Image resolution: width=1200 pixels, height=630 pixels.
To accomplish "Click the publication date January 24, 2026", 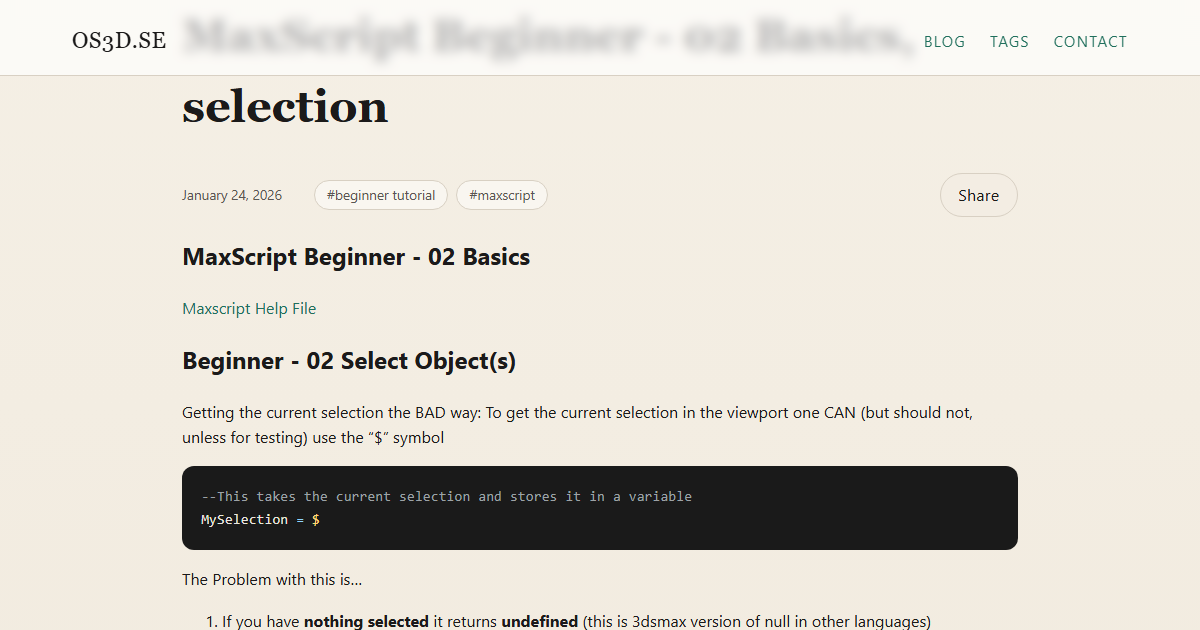I will coord(232,195).
